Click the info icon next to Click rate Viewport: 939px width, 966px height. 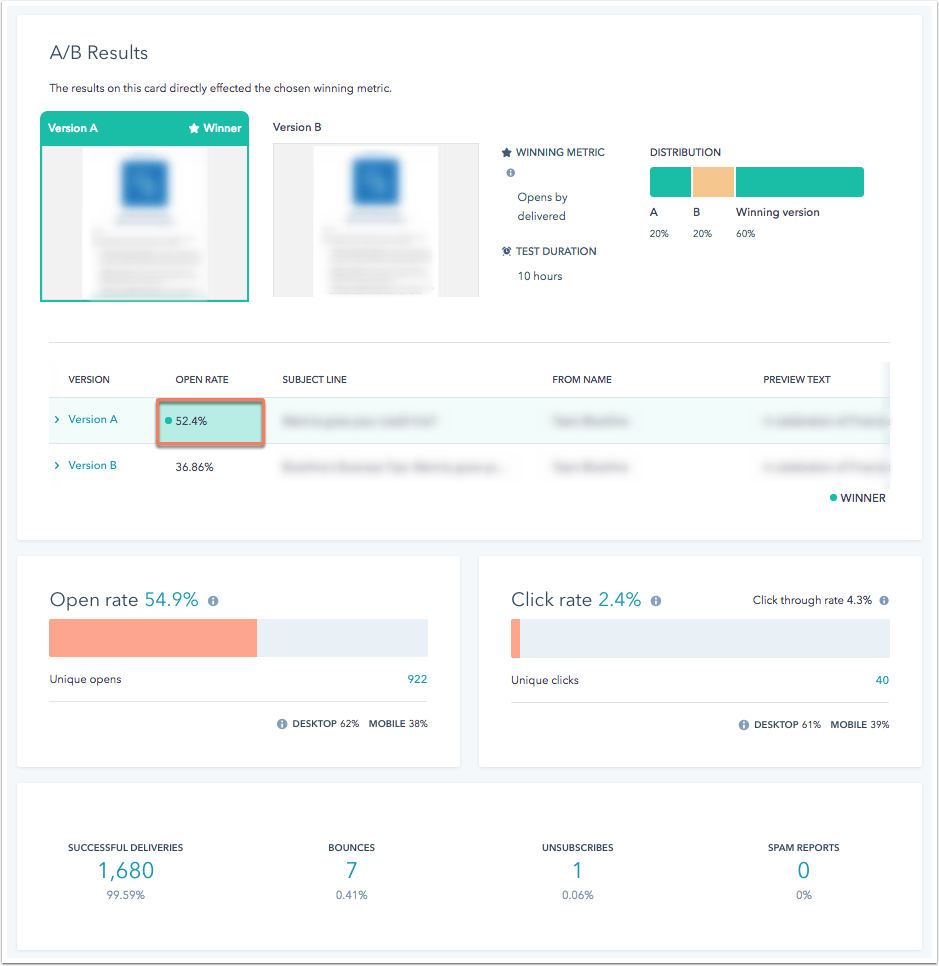click(656, 600)
